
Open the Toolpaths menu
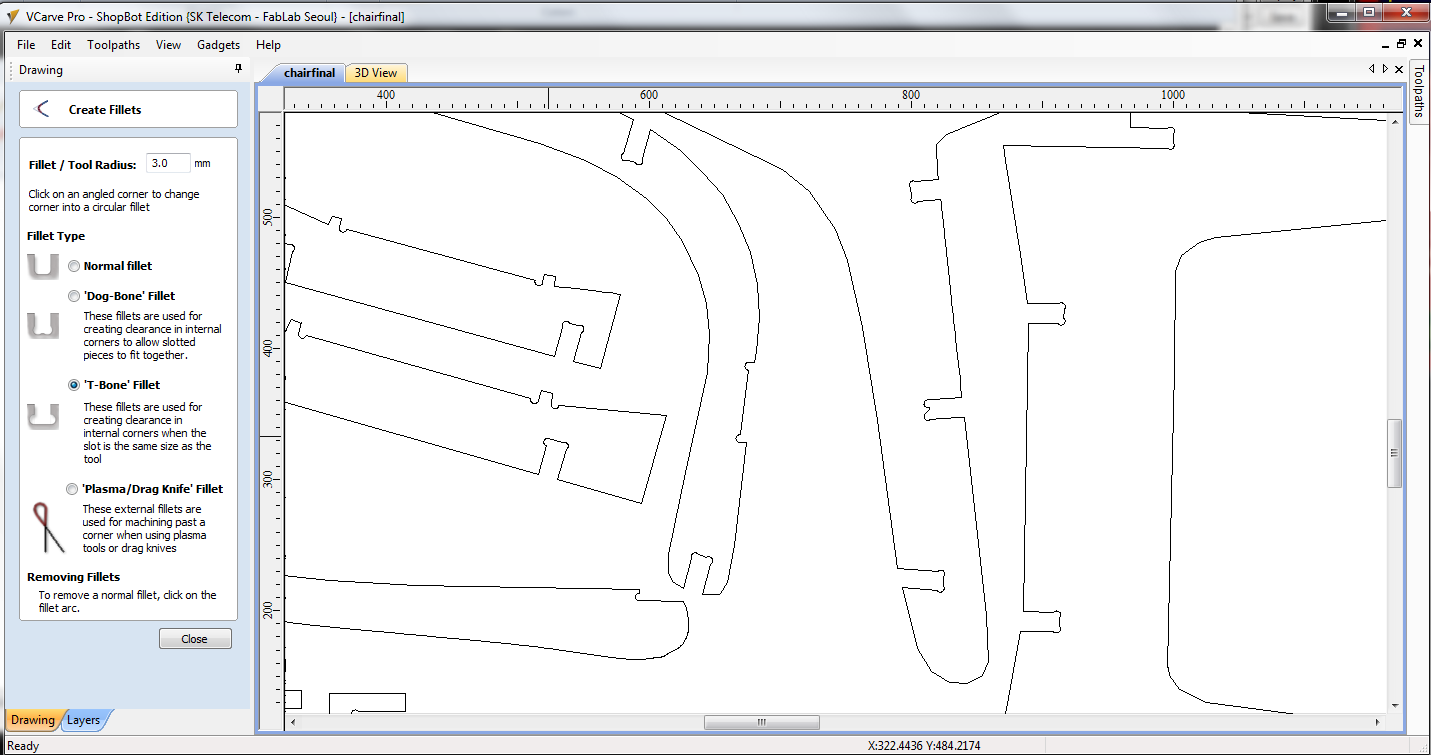point(113,45)
